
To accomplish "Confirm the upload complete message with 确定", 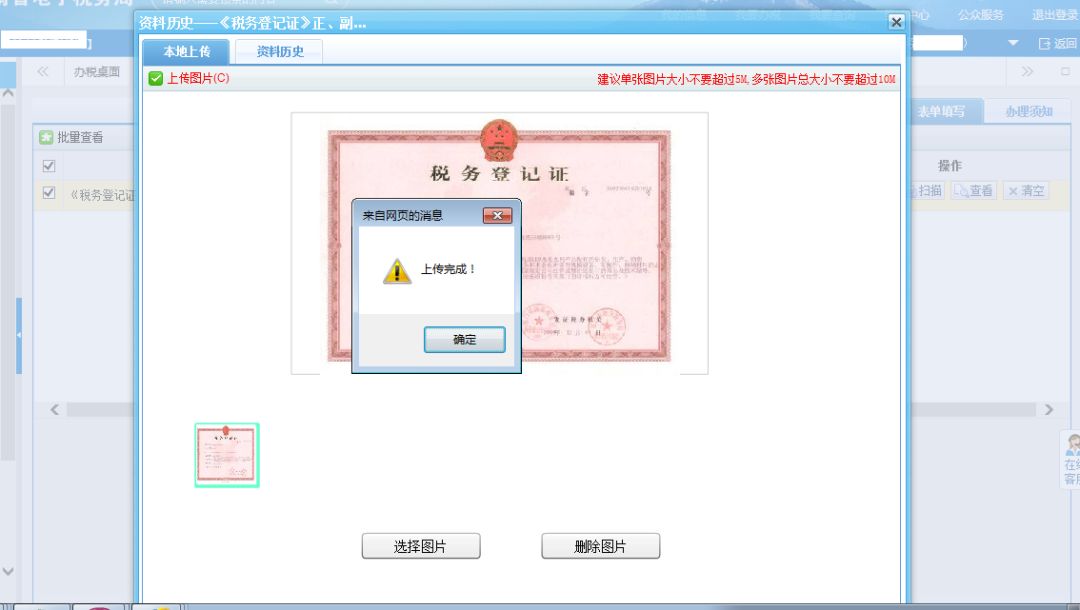I will [464, 339].
